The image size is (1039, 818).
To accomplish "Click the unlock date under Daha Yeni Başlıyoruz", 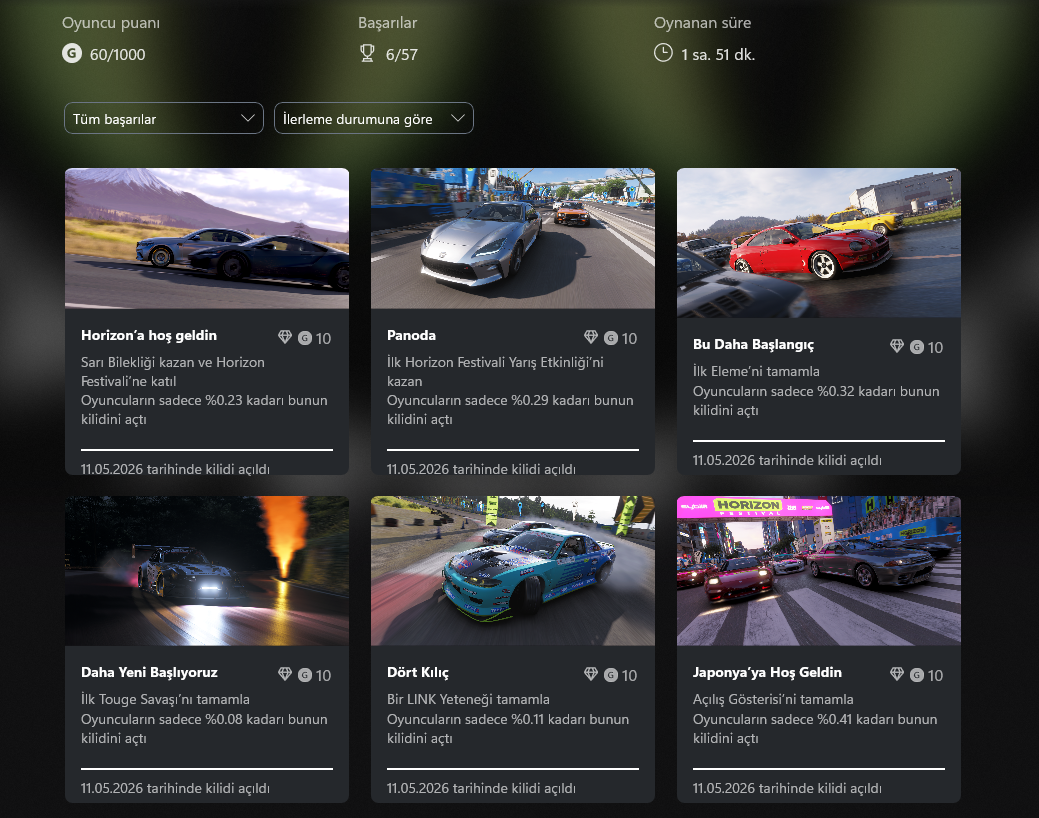I will click(175, 788).
